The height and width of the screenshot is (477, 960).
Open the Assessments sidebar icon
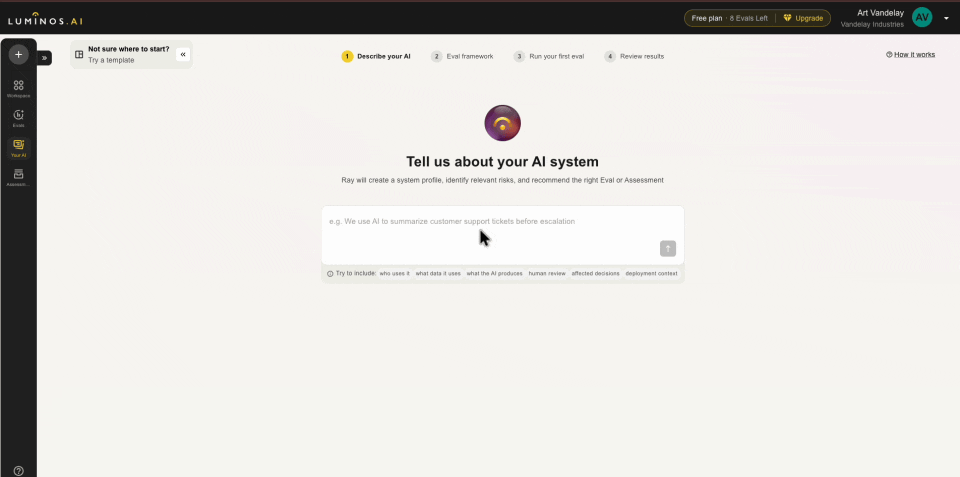point(18,178)
